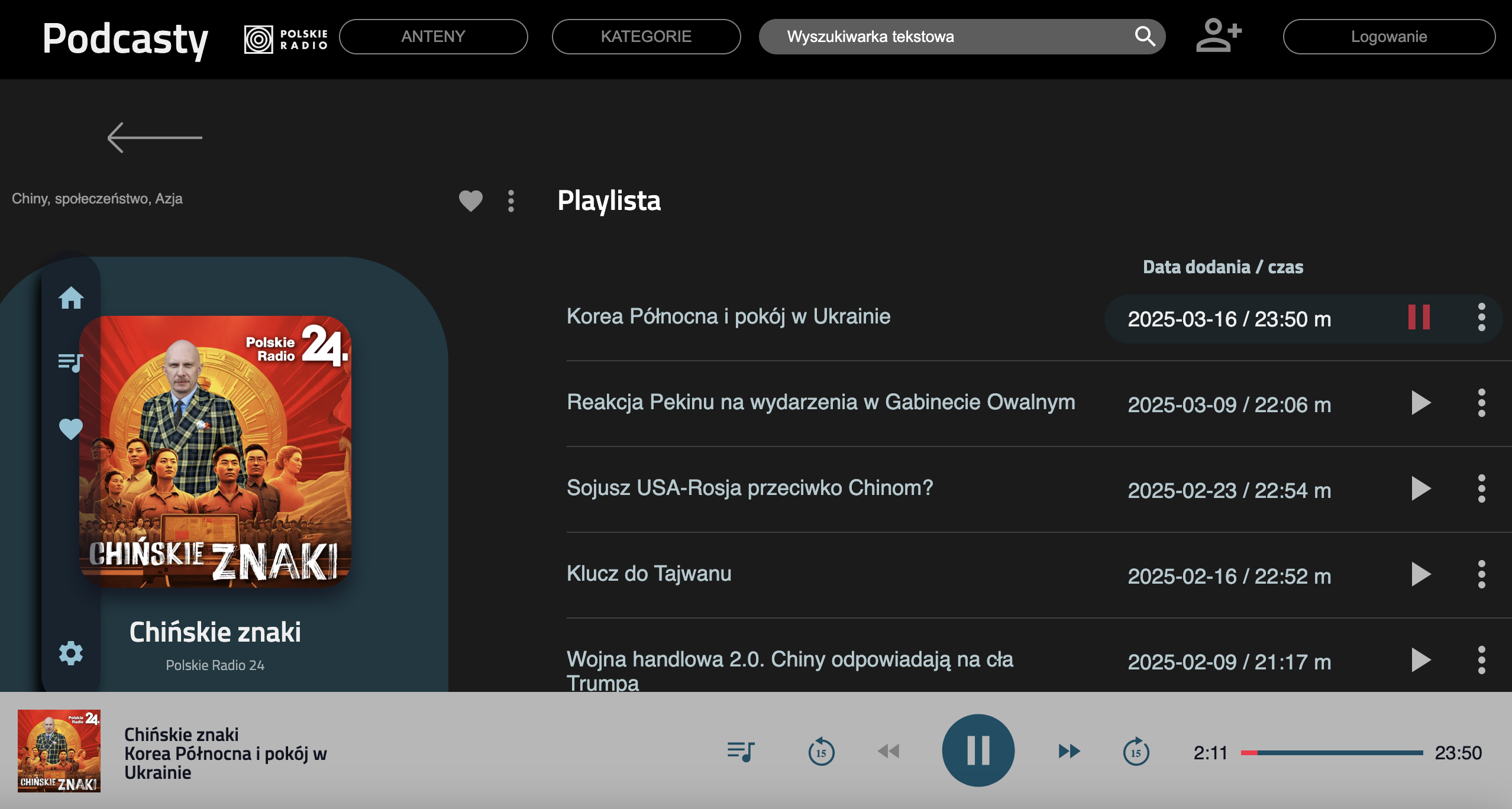This screenshot has height=809, width=1512.
Task: Open favorites via sidebar heart icon
Action: tap(71, 429)
